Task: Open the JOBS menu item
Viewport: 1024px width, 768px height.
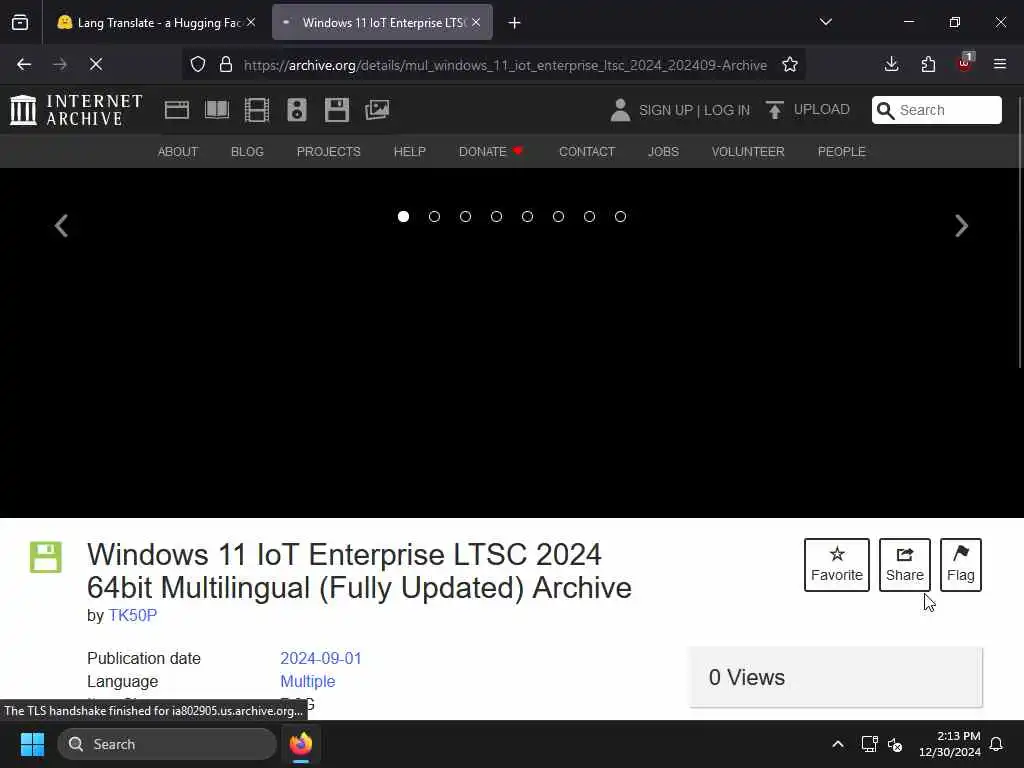Action: pos(664,152)
